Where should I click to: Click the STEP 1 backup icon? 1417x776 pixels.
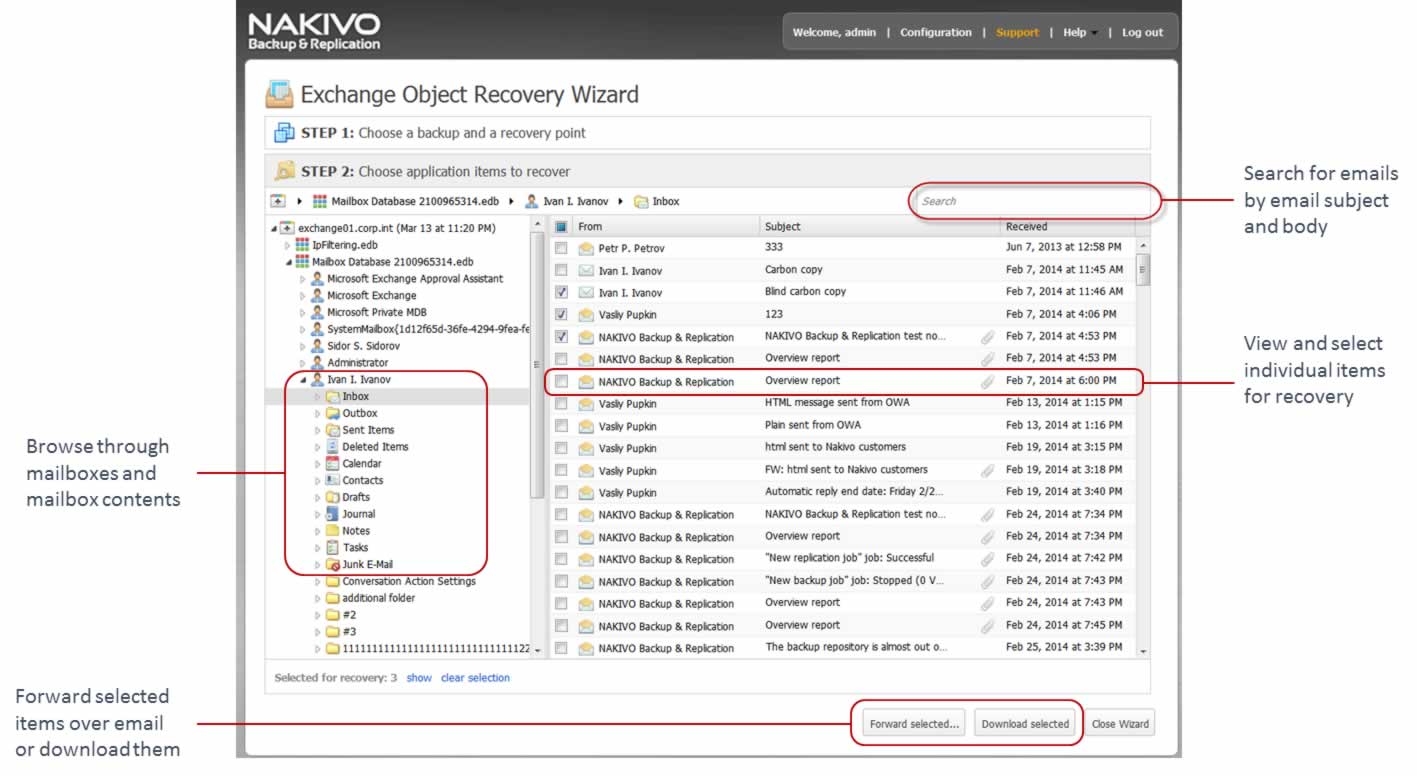[x=283, y=132]
